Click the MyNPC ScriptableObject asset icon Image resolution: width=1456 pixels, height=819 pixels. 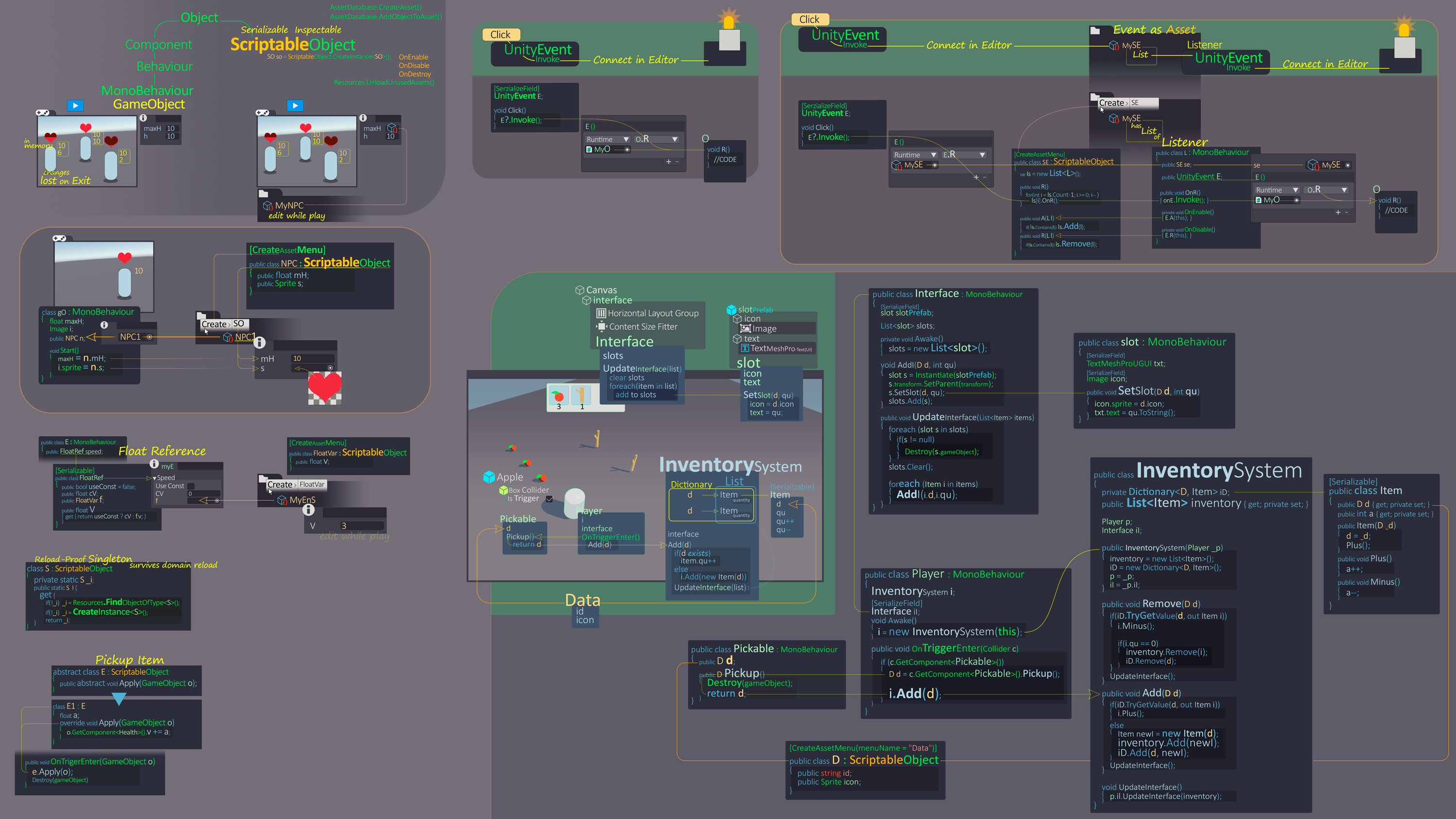(x=268, y=205)
